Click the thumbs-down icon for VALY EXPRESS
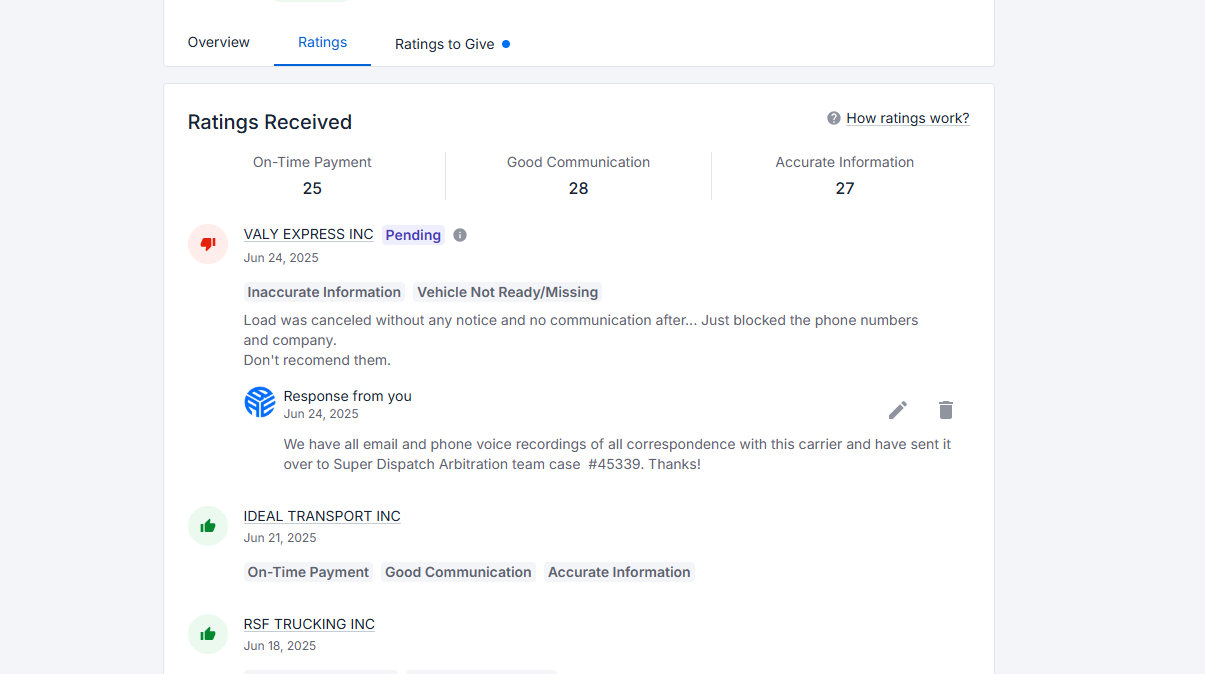Viewport: 1205px width, 674px height. 207,243
